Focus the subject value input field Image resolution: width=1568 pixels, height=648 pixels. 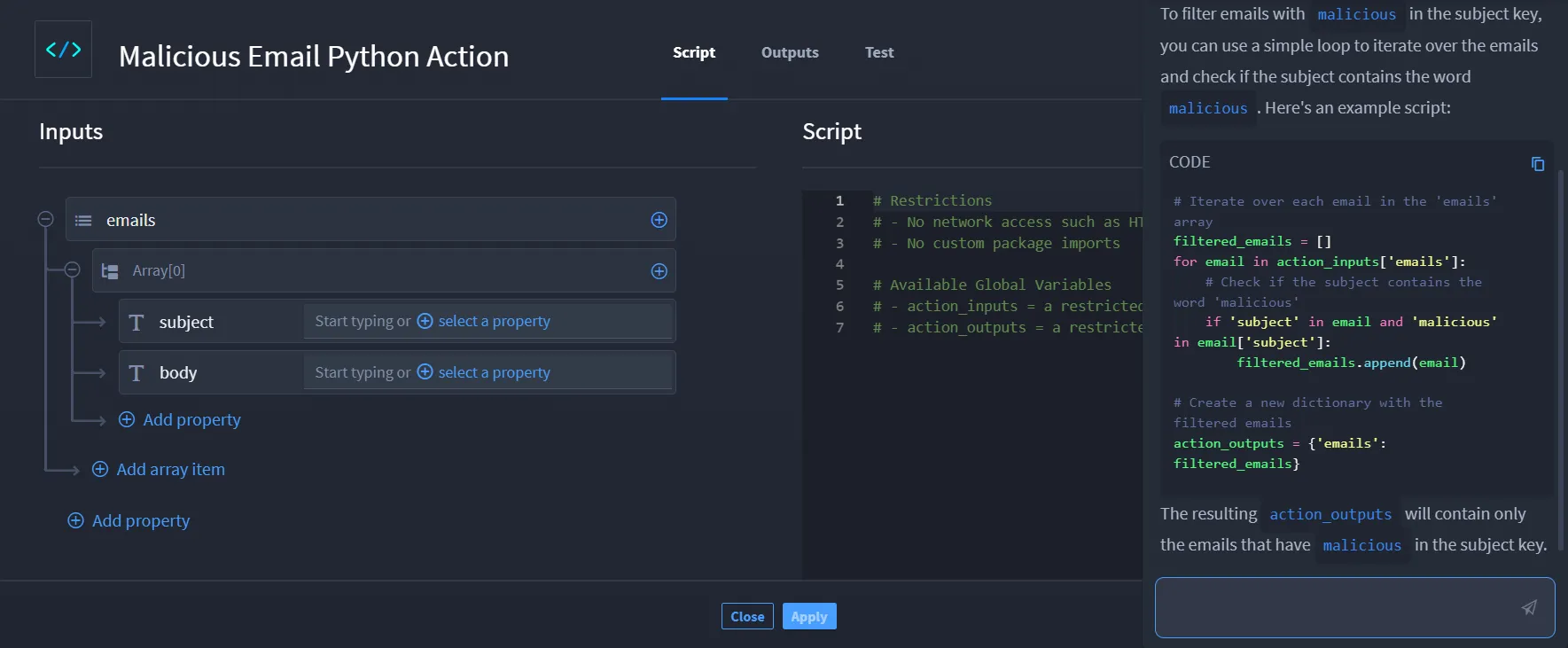pyautogui.click(x=488, y=321)
